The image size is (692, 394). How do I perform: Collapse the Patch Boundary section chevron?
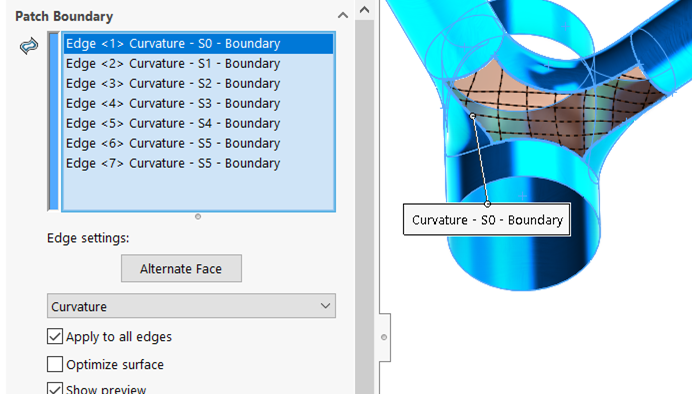pyautogui.click(x=342, y=15)
